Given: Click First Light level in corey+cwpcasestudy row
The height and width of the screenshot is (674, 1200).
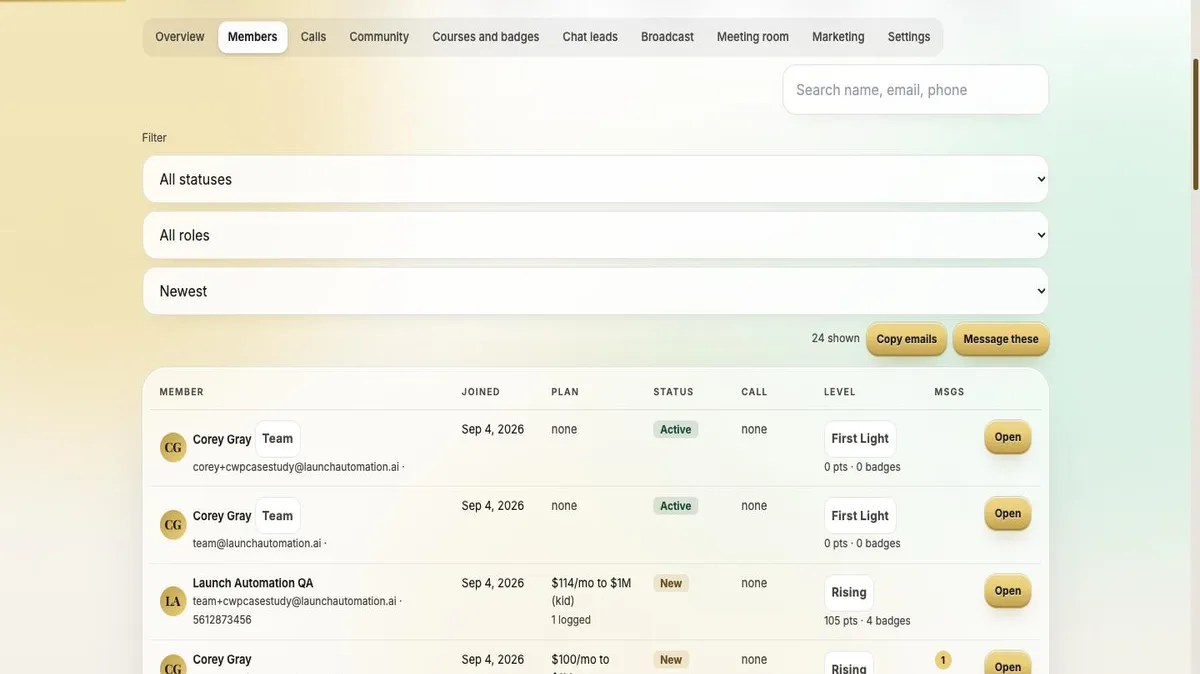Looking at the screenshot, I should pos(860,439).
